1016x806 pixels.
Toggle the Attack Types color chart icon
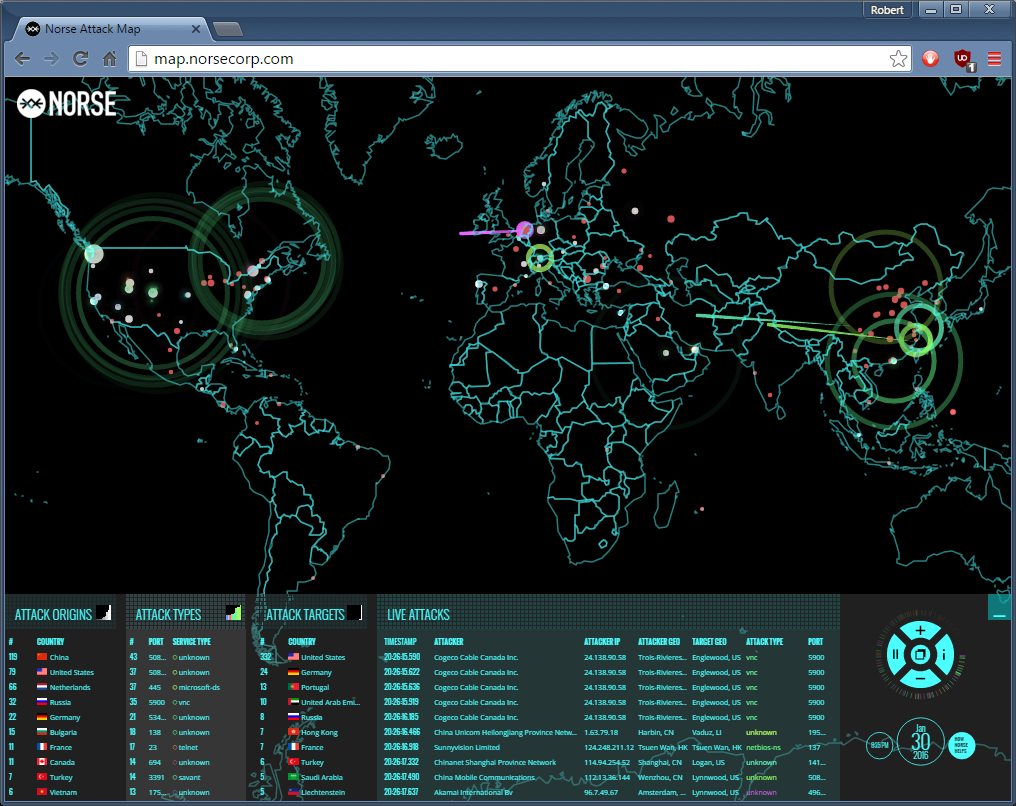[233, 612]
